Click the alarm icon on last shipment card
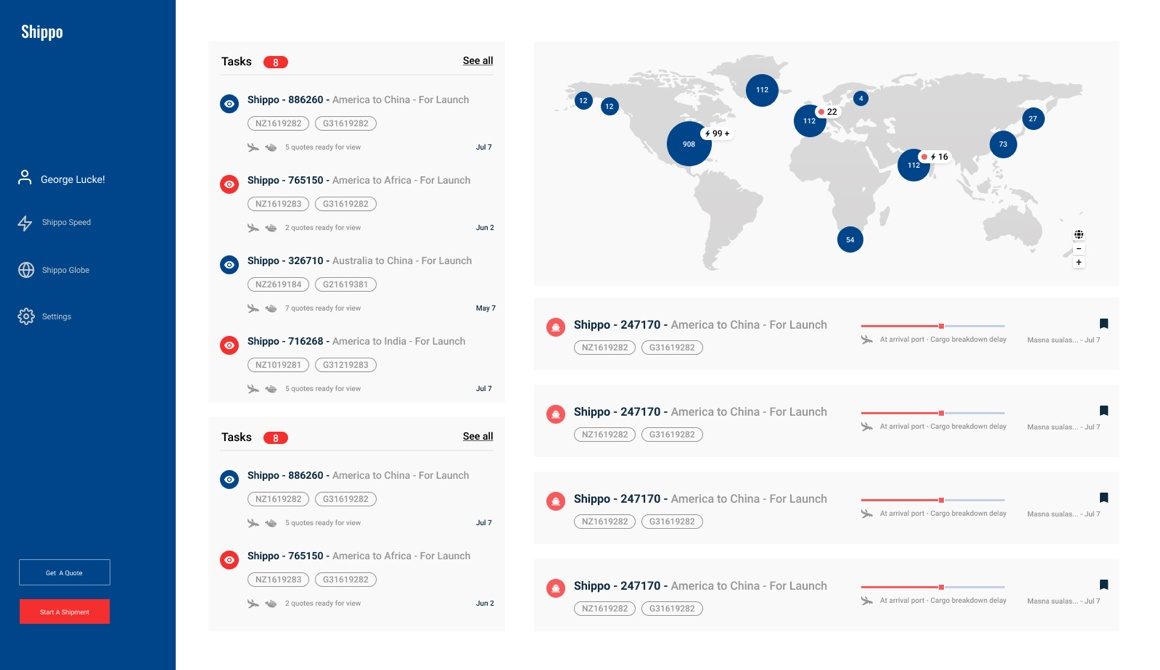Viewport: 1160px width, 670px height. click(x=555, y=588)
